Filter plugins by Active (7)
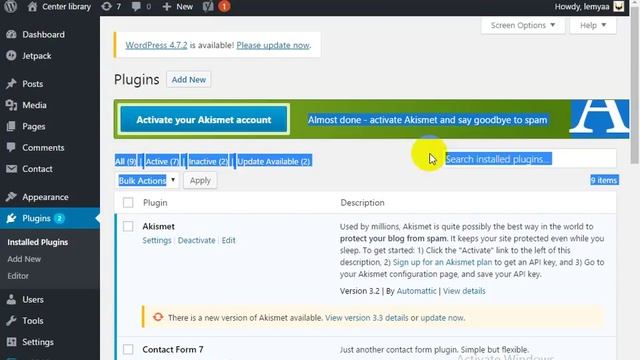The height and width of the screenshot is (360, 640). coord(162,161)
